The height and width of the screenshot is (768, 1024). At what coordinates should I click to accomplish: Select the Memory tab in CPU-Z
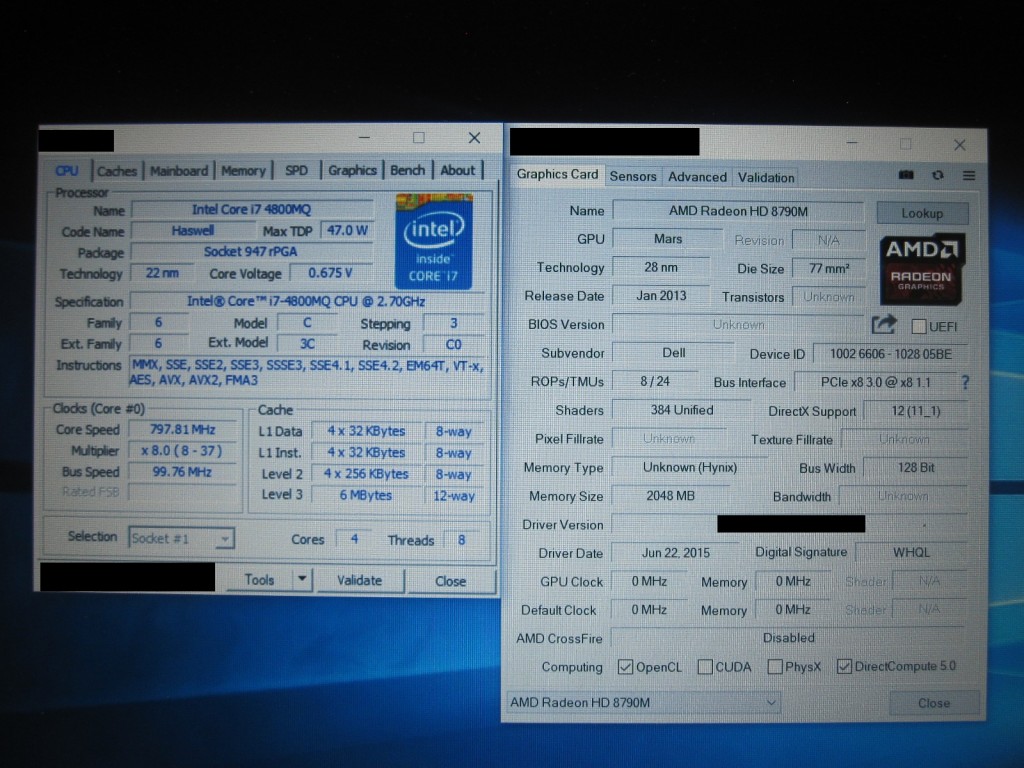243,171
